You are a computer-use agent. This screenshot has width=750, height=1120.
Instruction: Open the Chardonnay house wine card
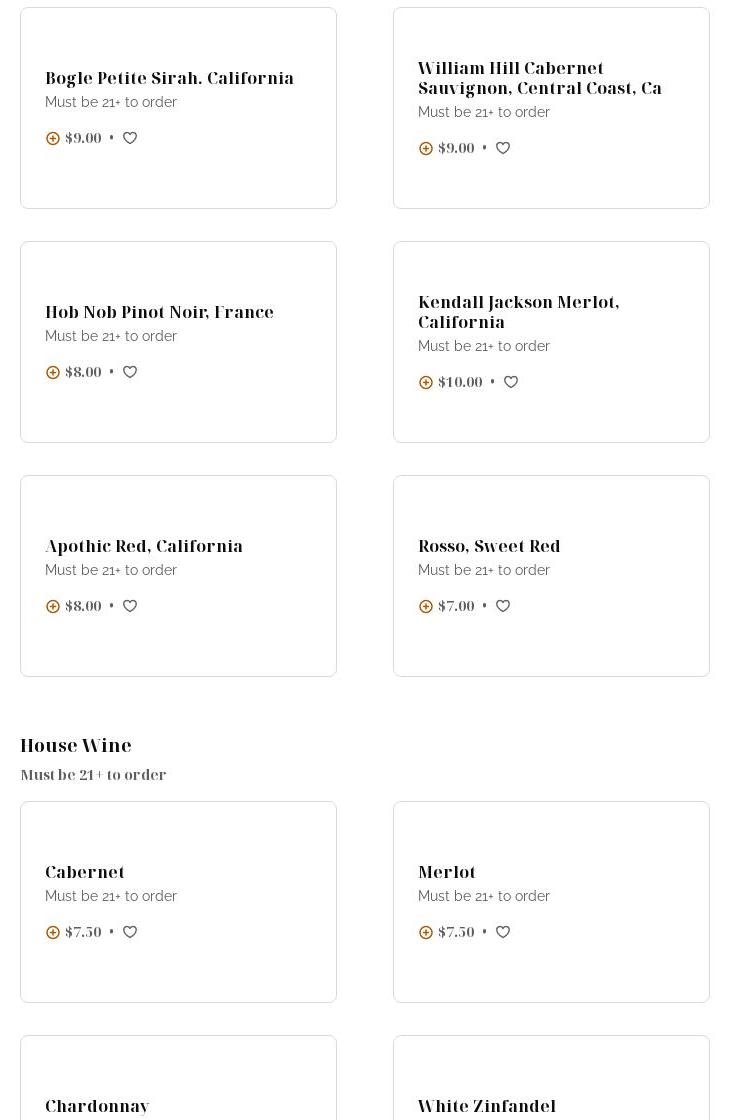pos(97,1106)
